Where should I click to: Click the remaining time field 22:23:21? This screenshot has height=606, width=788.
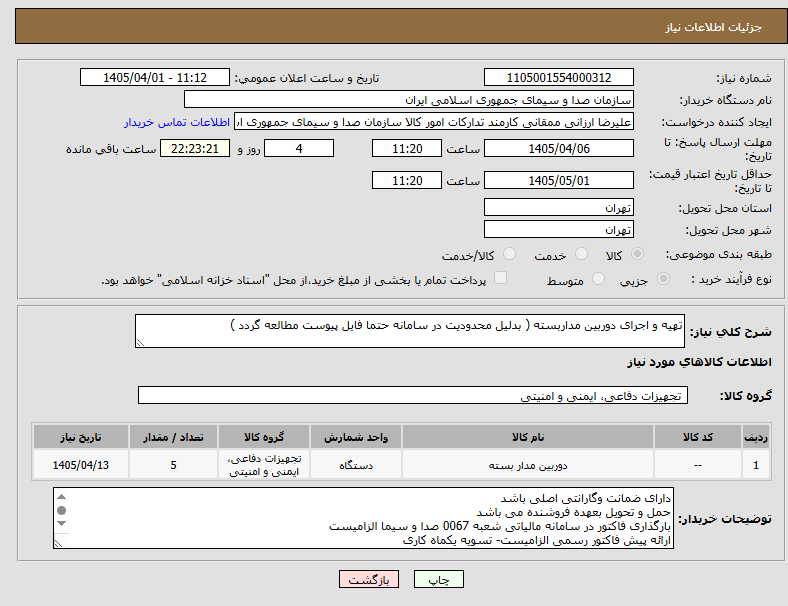point(195,148)
